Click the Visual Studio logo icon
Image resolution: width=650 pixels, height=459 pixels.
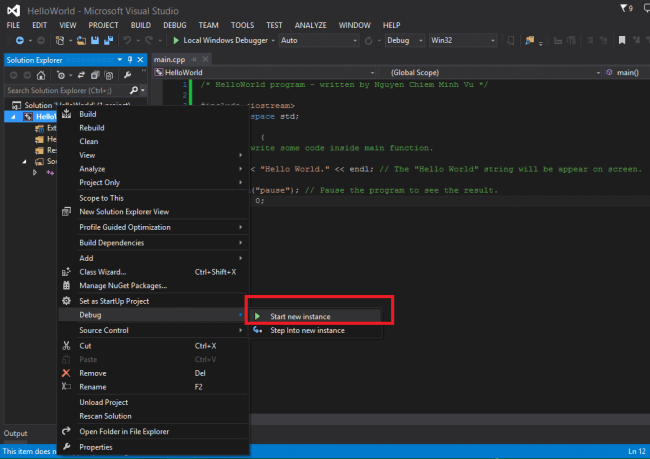[x=13, y=10]
